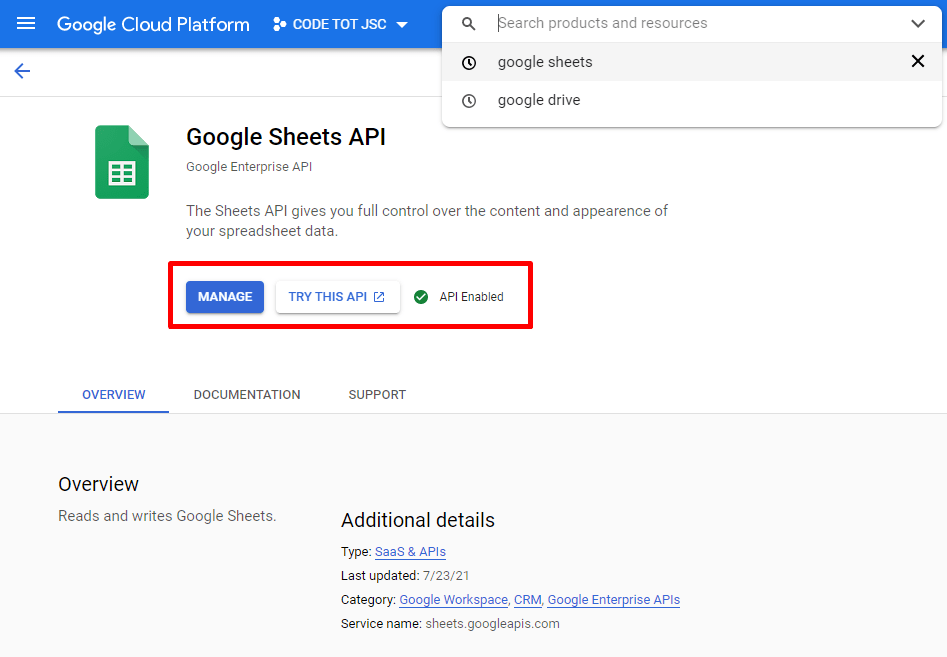Click the Google Cloud Platform logo text
Screen dimensions: 947x657
(153, 24)
